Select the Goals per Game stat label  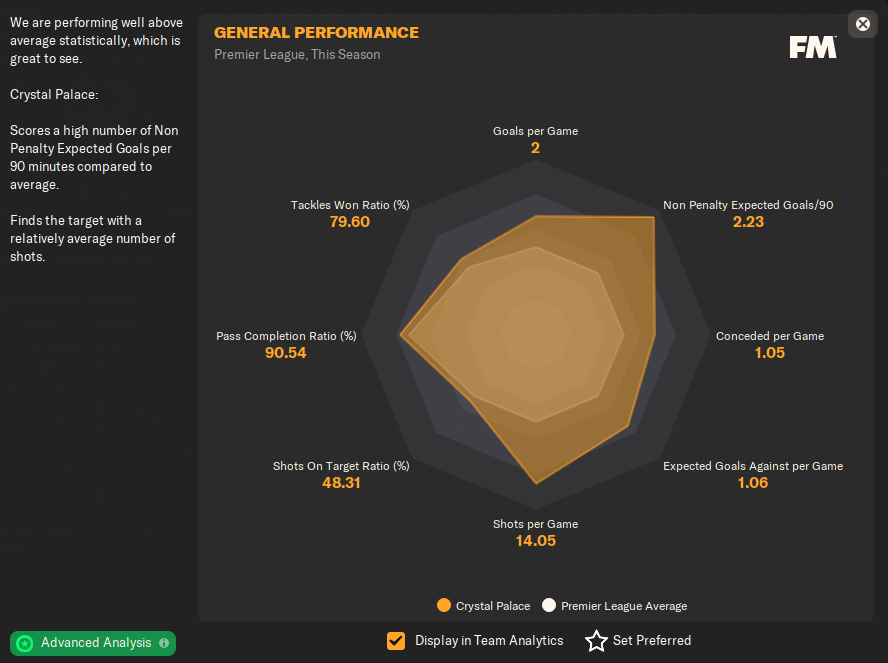tap(535, 131)
